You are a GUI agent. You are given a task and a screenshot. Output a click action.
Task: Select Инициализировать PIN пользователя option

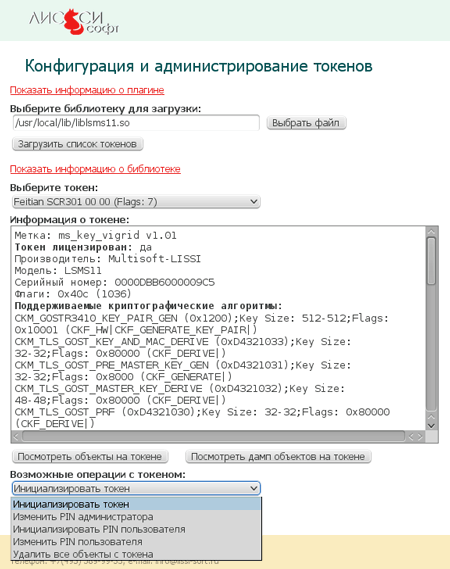(136, 529)
